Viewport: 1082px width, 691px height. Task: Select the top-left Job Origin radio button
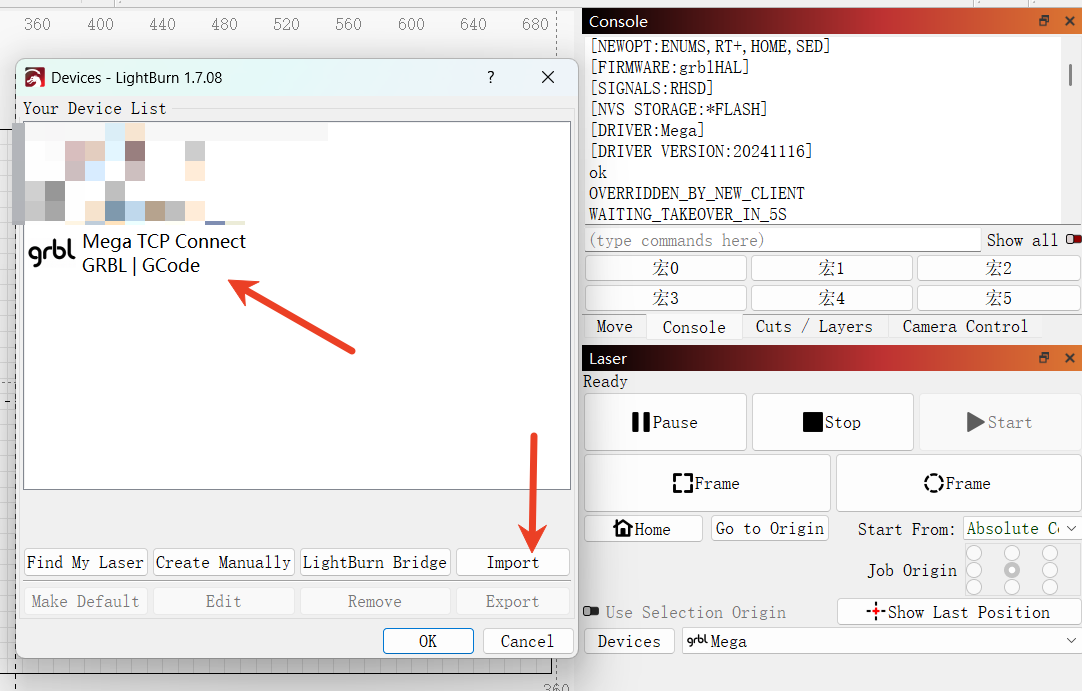[974, 553]
